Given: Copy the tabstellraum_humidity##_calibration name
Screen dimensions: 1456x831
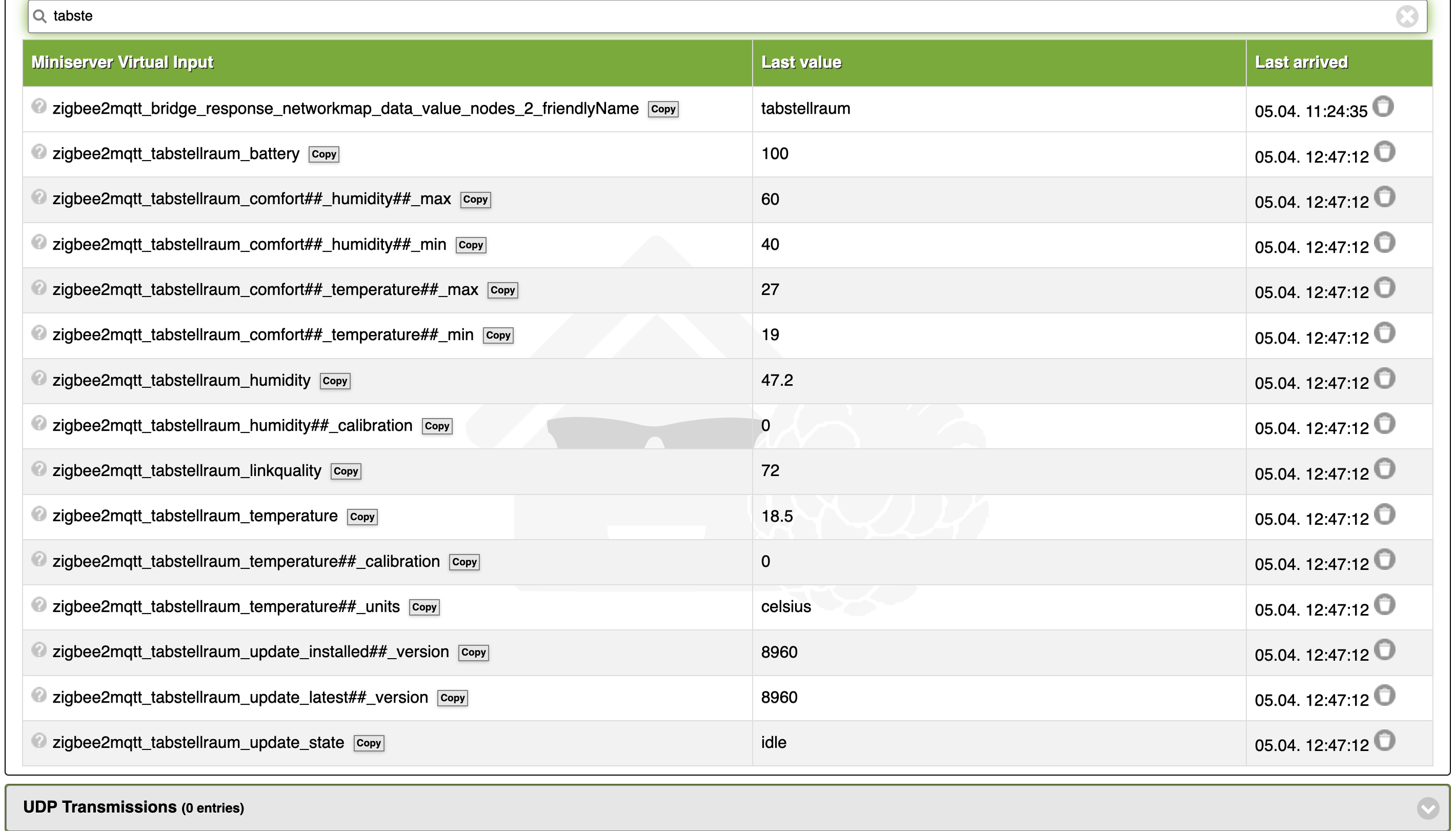Looking at the screenshot, I should click(x=437, y=426).
